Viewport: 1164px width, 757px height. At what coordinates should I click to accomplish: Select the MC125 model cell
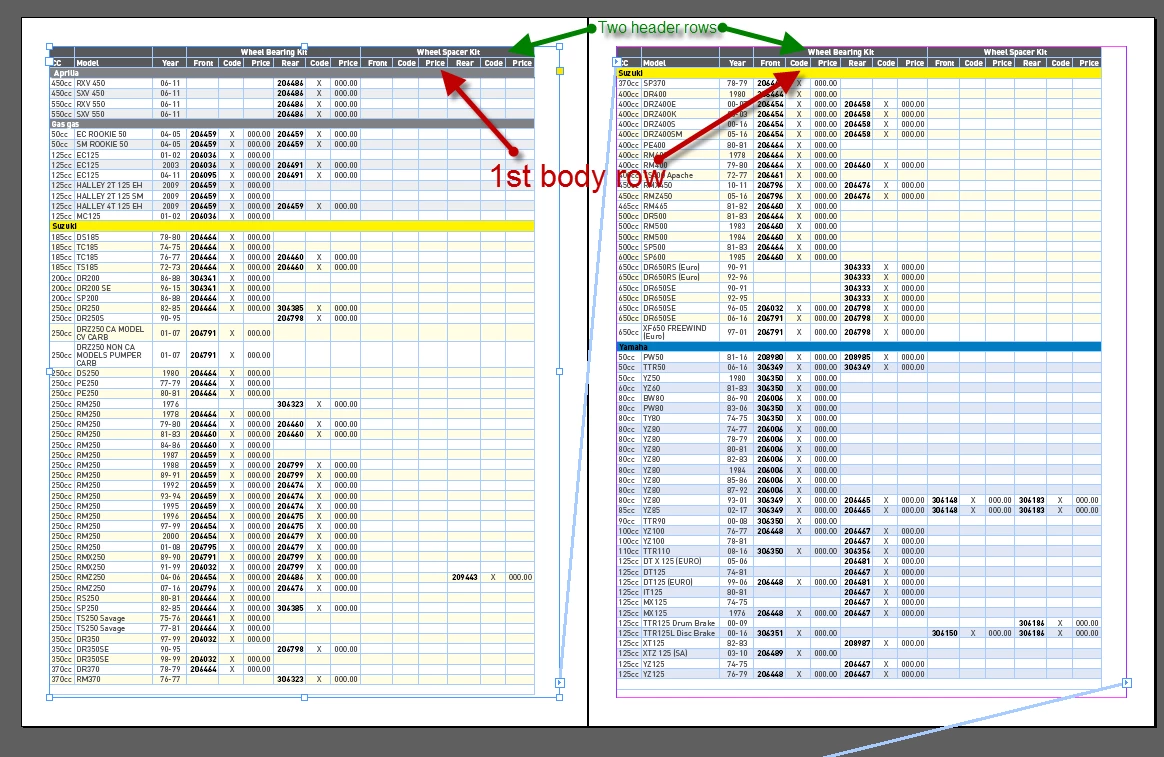114,216
